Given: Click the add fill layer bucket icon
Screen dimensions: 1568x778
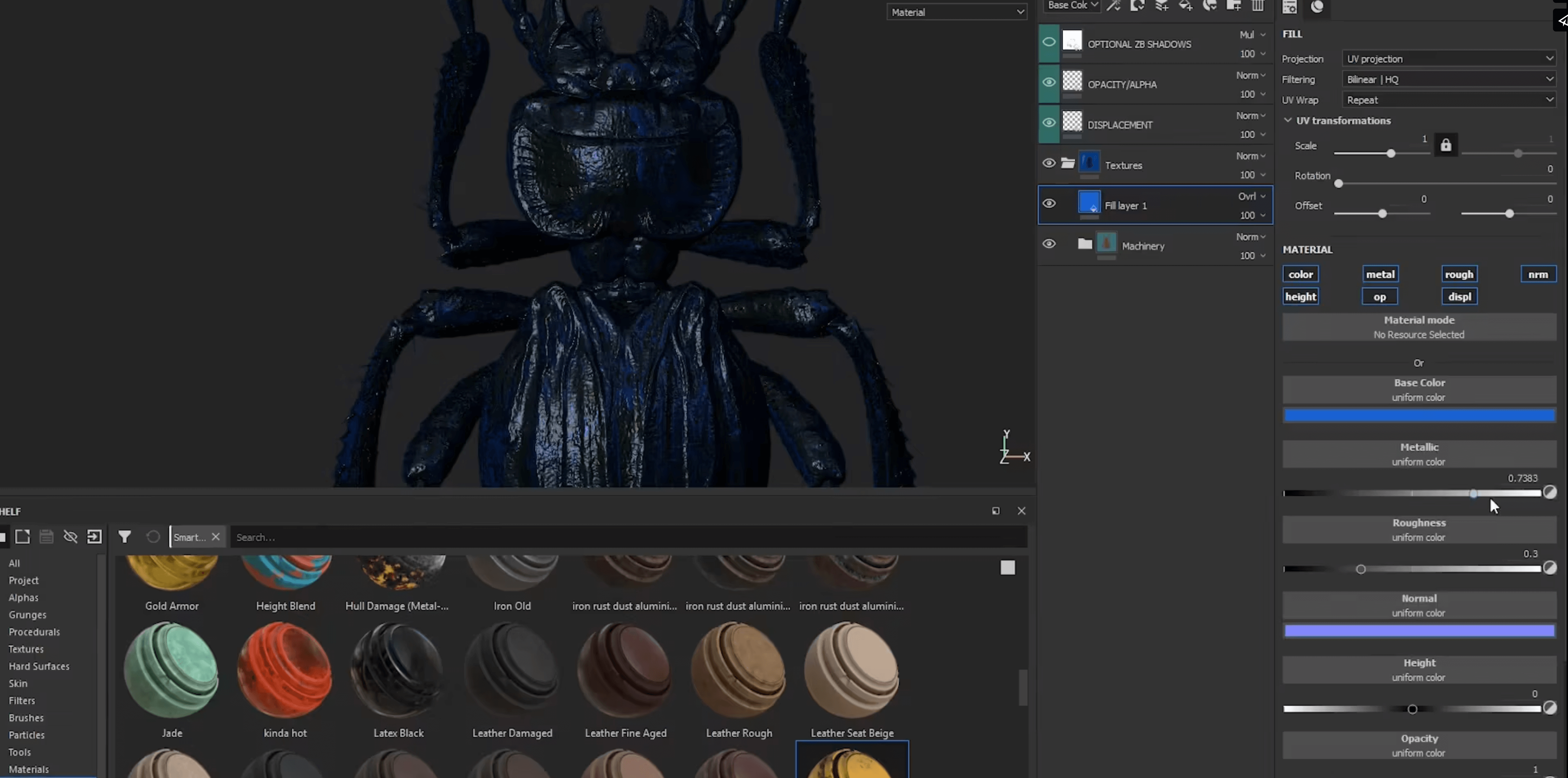Looking at the screenshot, I should click(x=1186, y=5).
